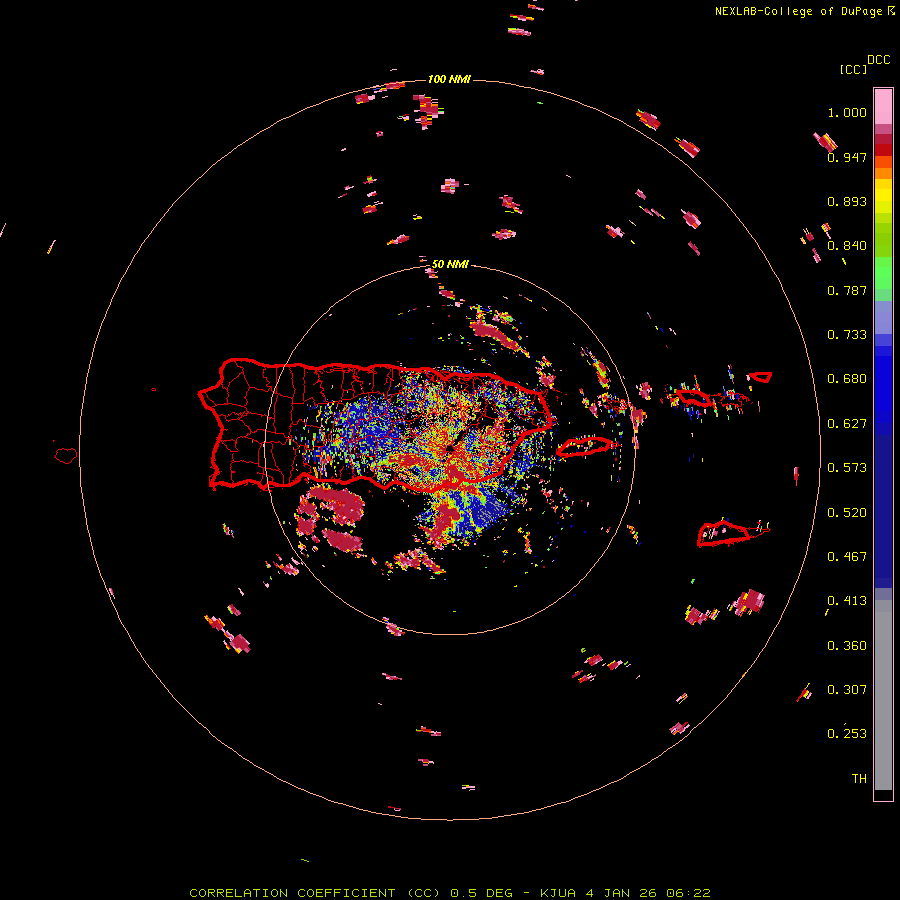Pick the light pink swatch atop color bar
This screenshot has width=900, height=900.
pyautogui.click(x=883, y=106)
